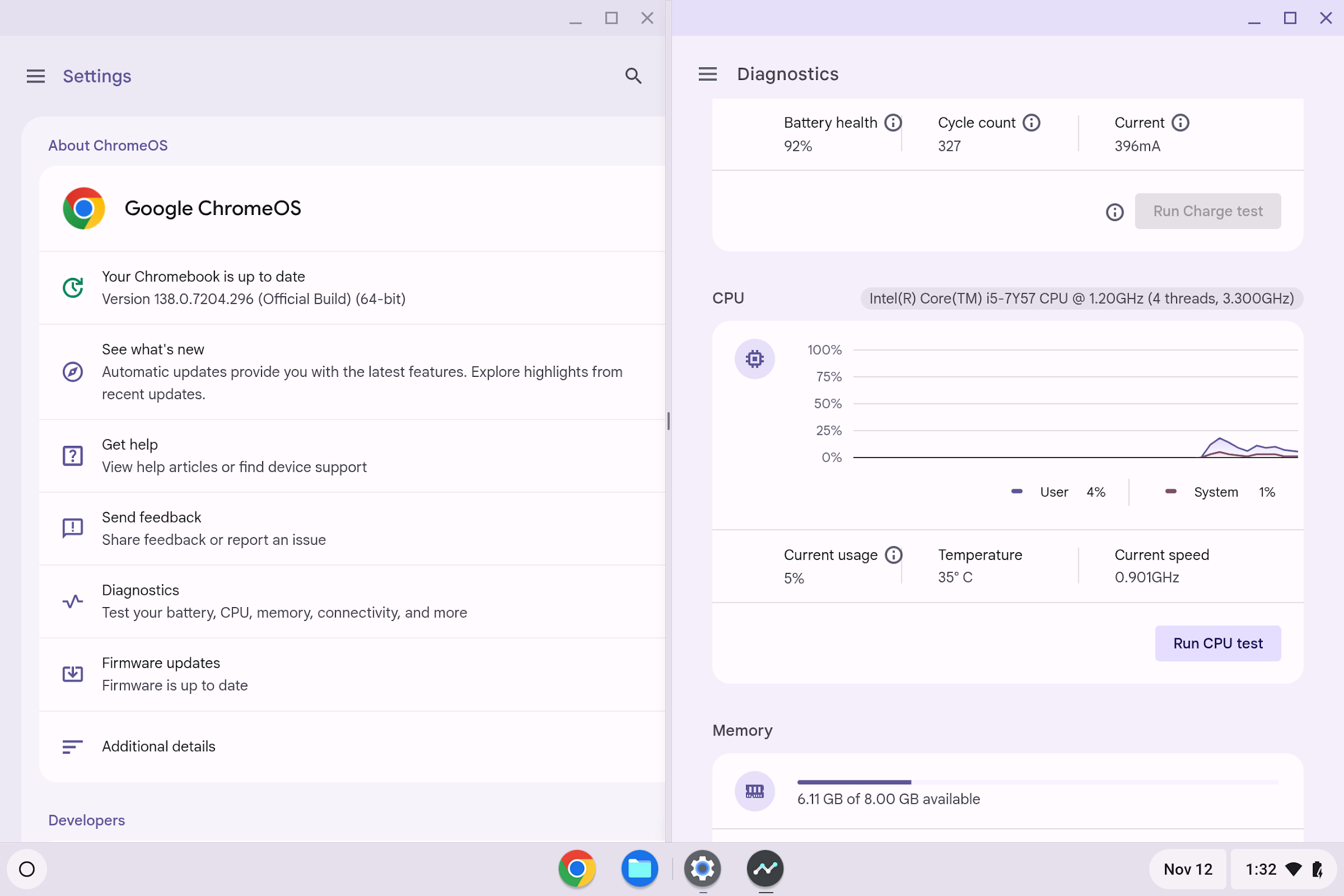This screenshot has height=896, width=1344.
Task: Open Chrome browser from the shelf
Action: (577, 868)
